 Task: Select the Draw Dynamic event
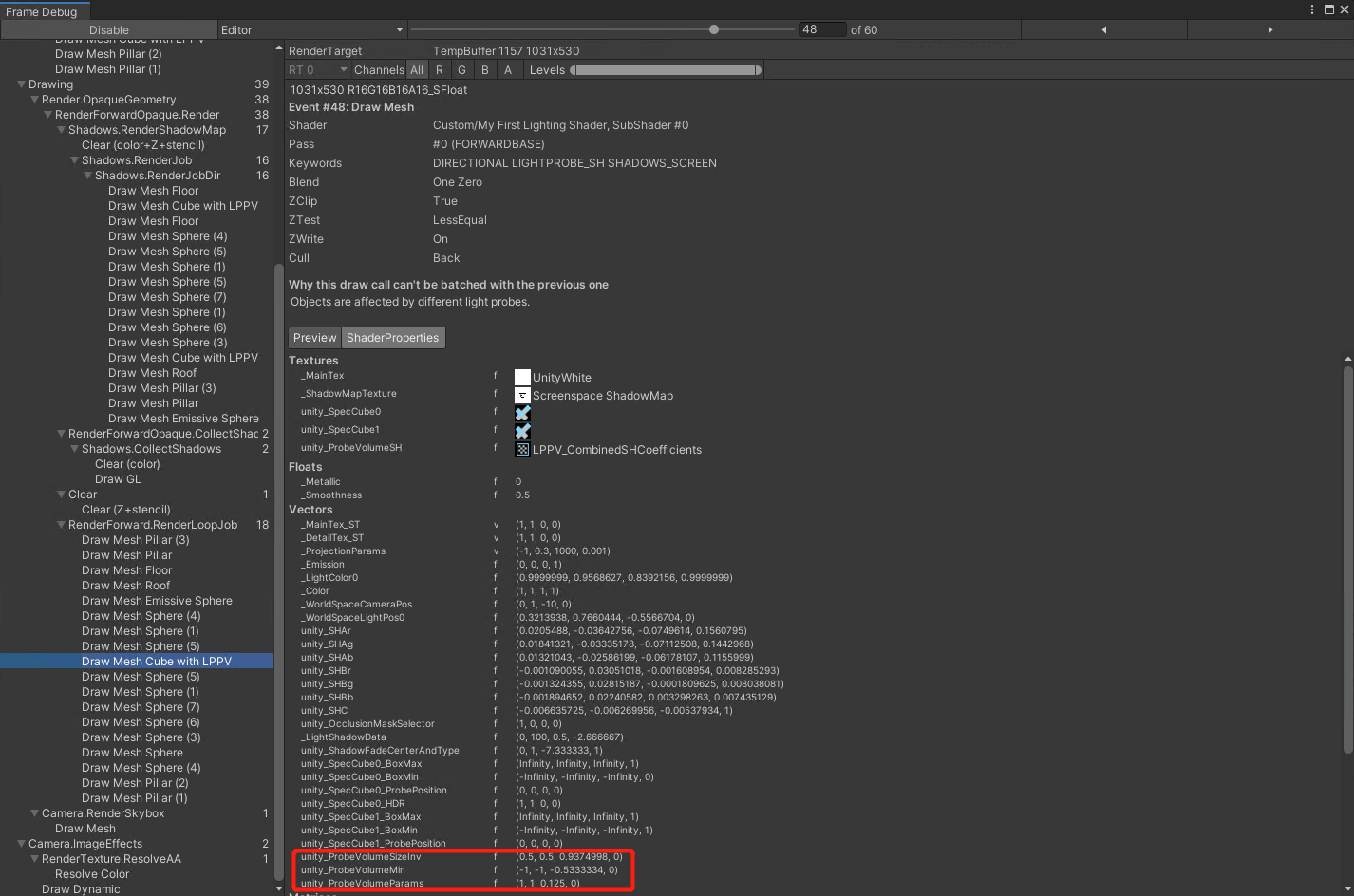point(81,889)
